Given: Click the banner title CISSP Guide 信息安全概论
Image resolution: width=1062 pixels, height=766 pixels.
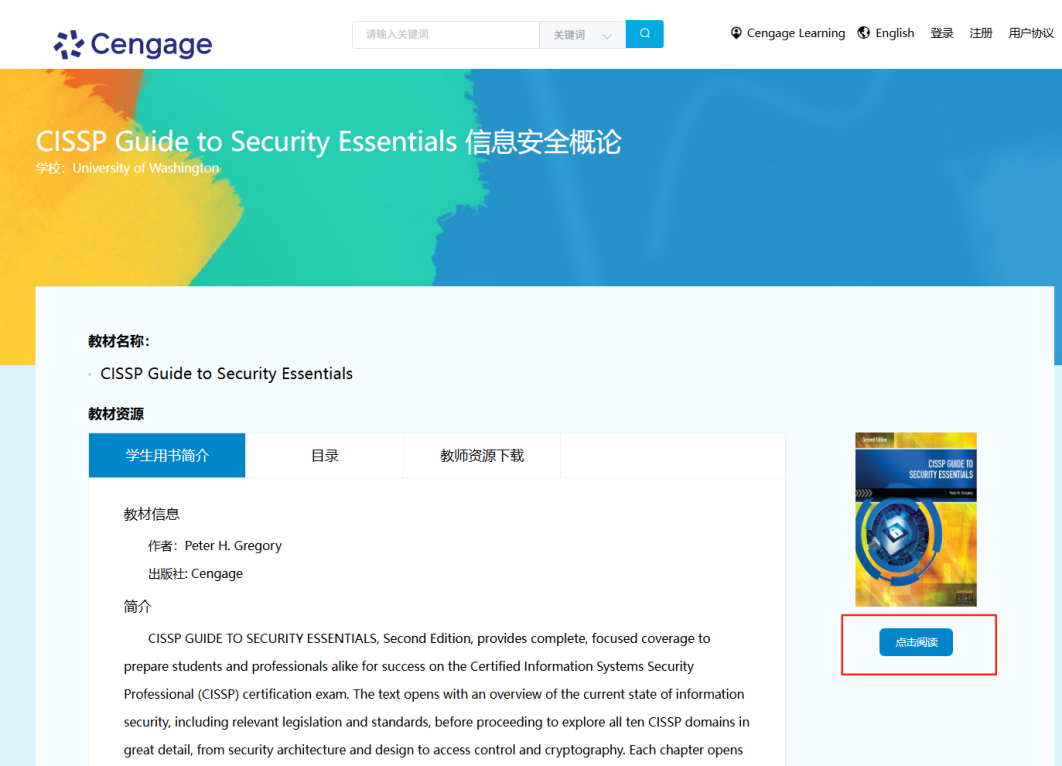Looking at the screenshot, I should [328, 142].
